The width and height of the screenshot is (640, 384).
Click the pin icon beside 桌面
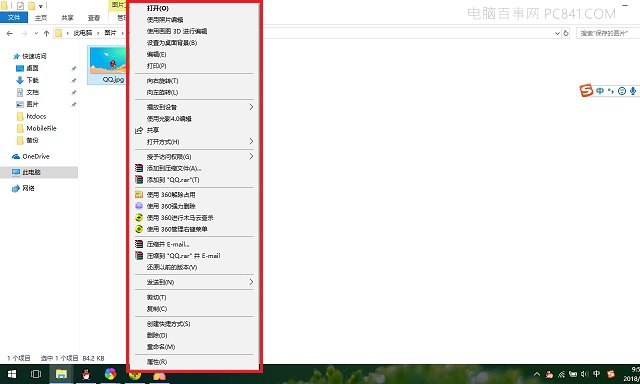click(x=73, y=69)
